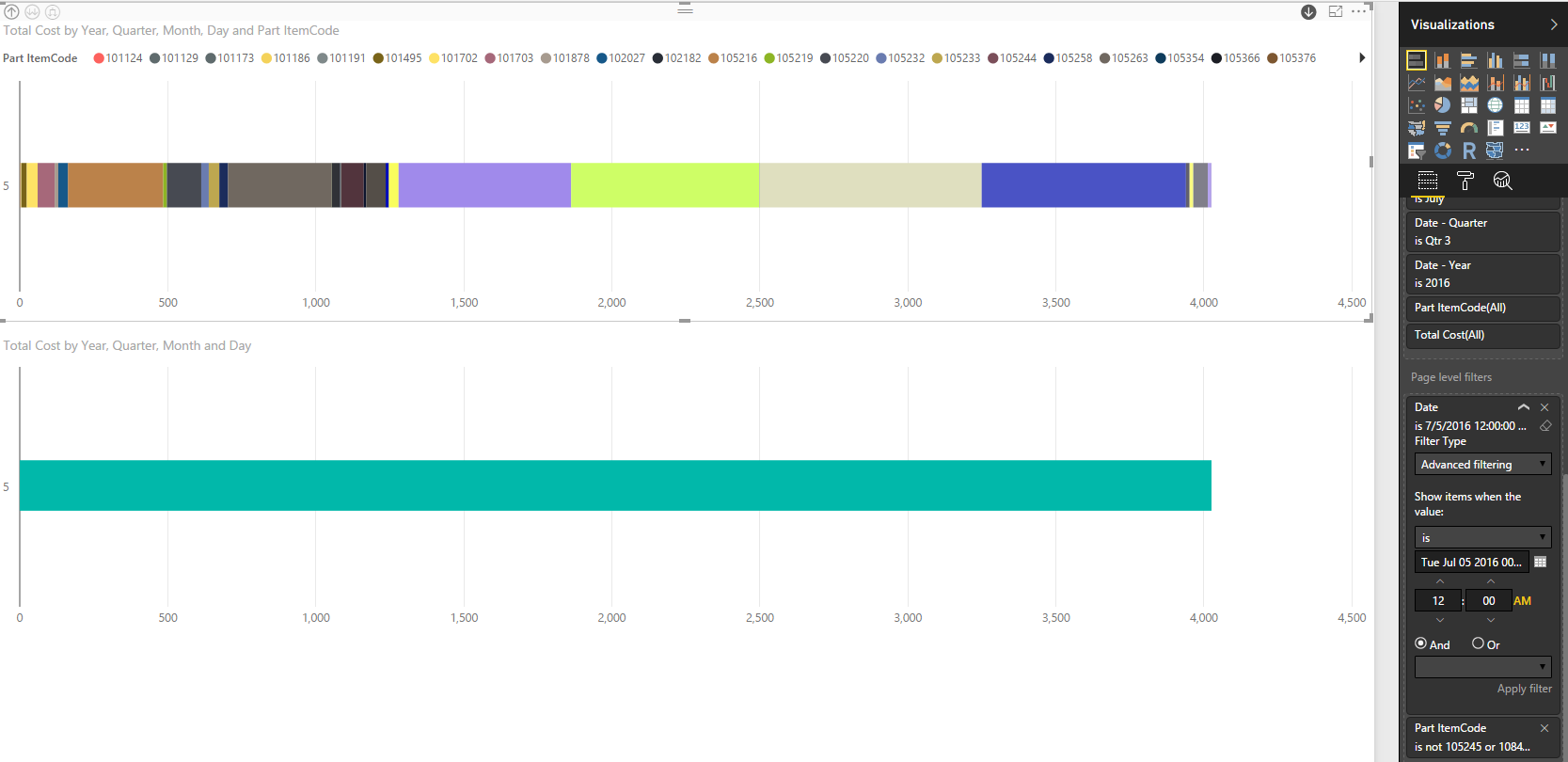Image resolution: width=1568 pixels, height=762 pixels.
Task: Show next legend items with arrow
Action: point(1362,58)
